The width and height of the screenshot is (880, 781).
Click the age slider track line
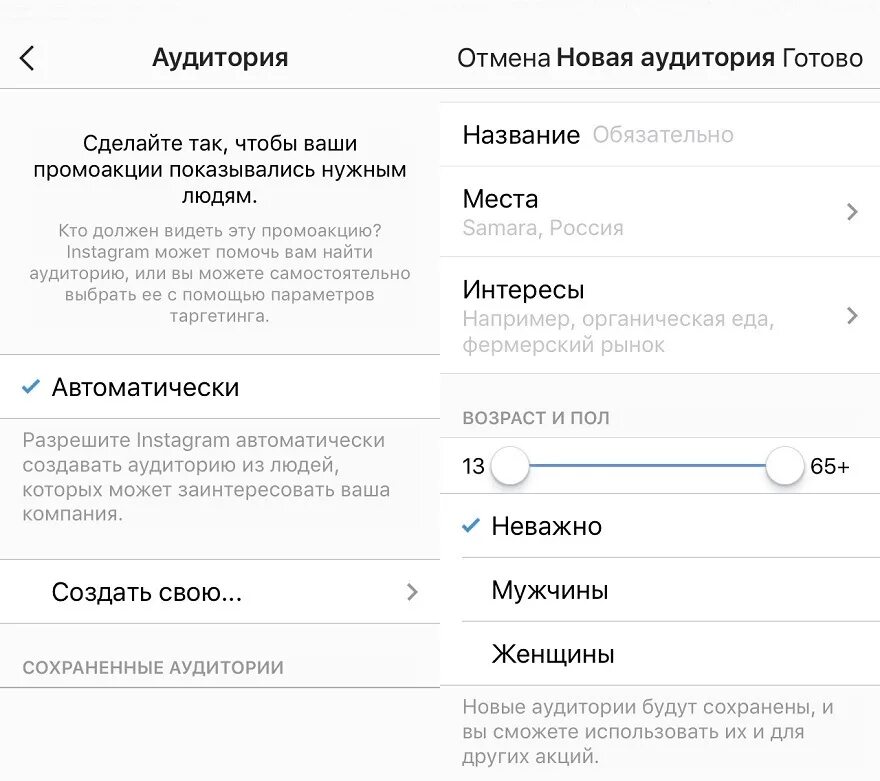[647, 466]
